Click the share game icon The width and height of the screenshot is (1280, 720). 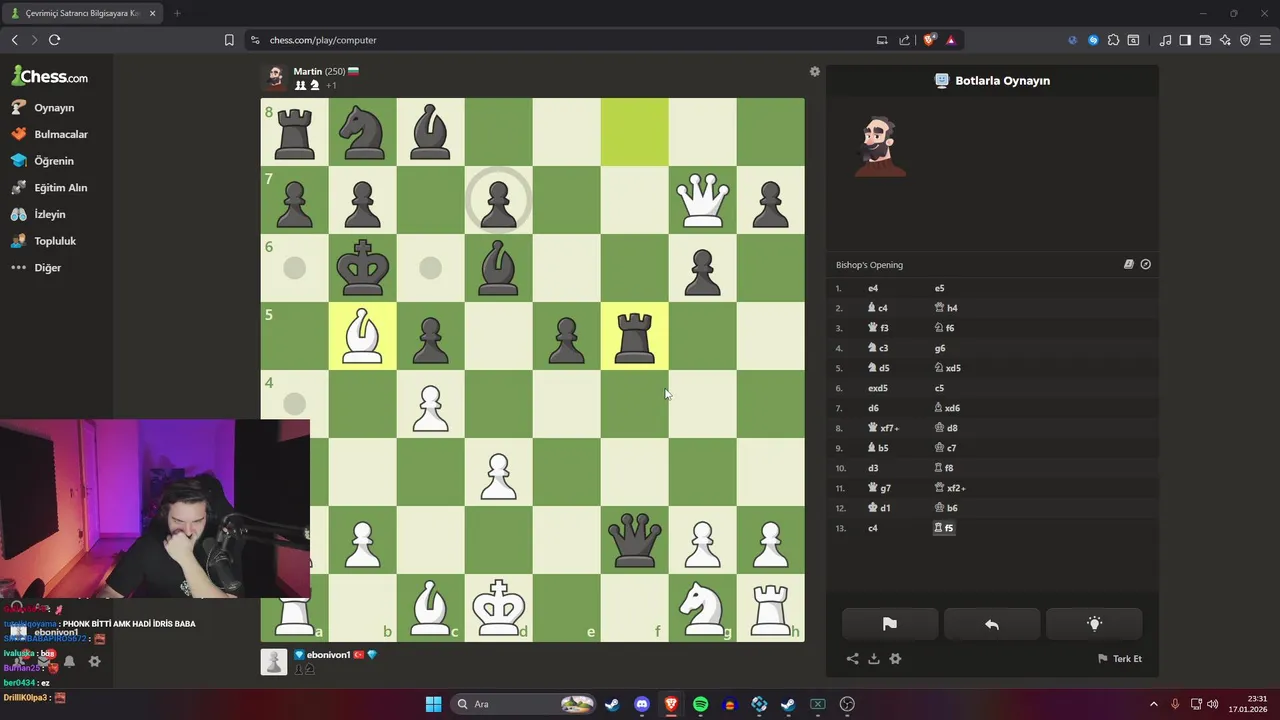point(852,659)
